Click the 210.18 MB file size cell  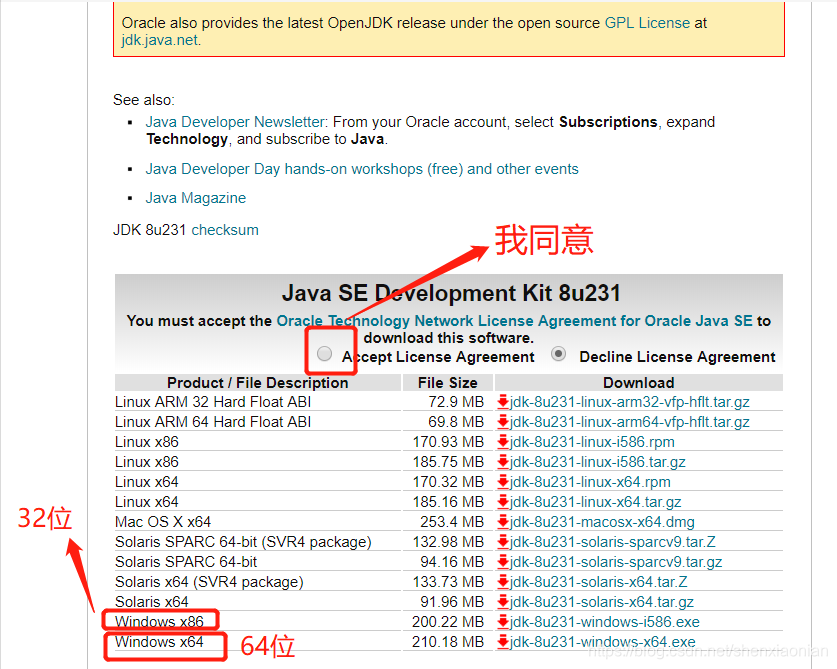coord(448,642)
